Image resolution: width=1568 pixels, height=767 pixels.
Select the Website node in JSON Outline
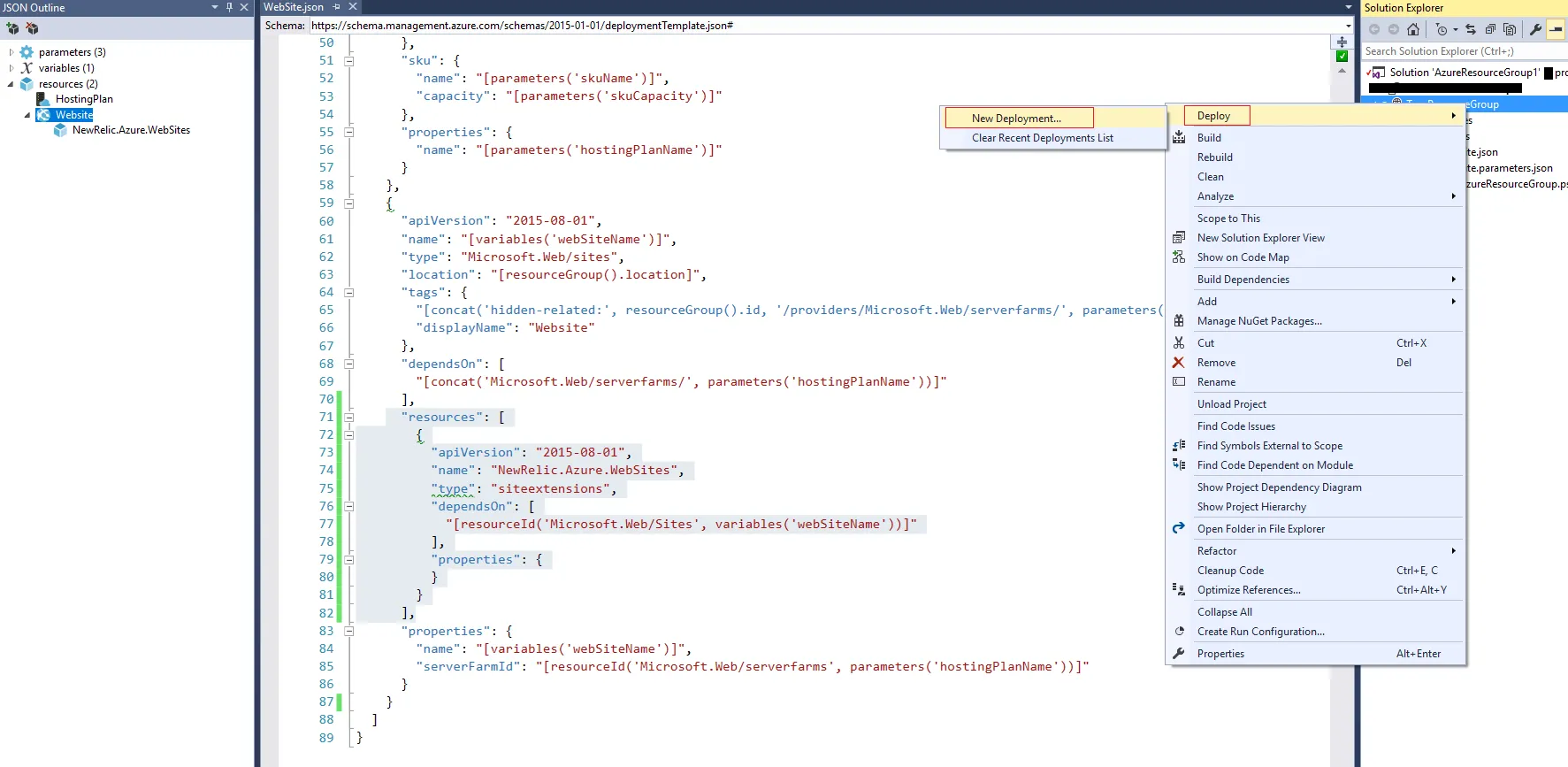pyautogui.click(x=74, y=115)
